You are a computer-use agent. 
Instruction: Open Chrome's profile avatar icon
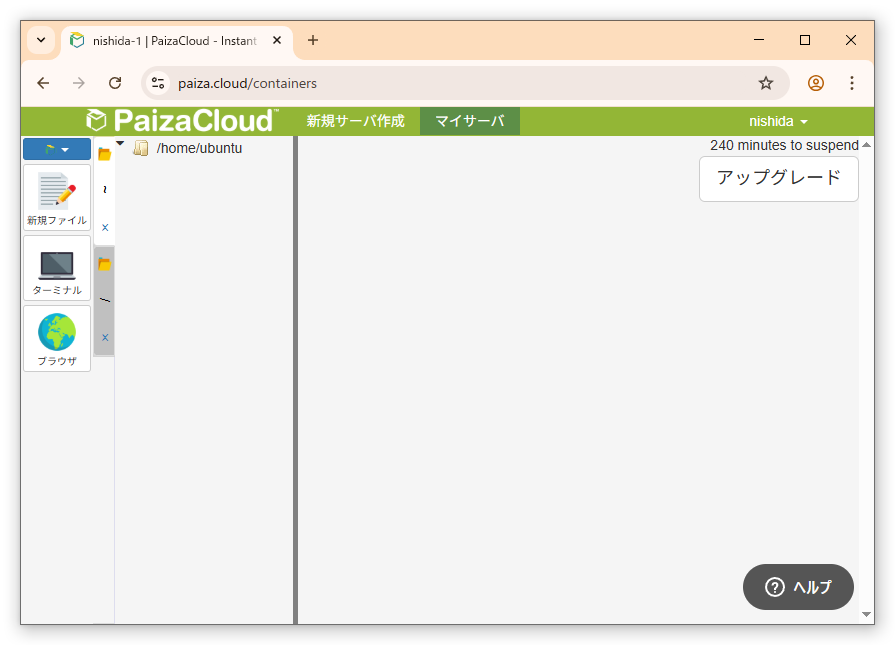click(x=815, y=83)
